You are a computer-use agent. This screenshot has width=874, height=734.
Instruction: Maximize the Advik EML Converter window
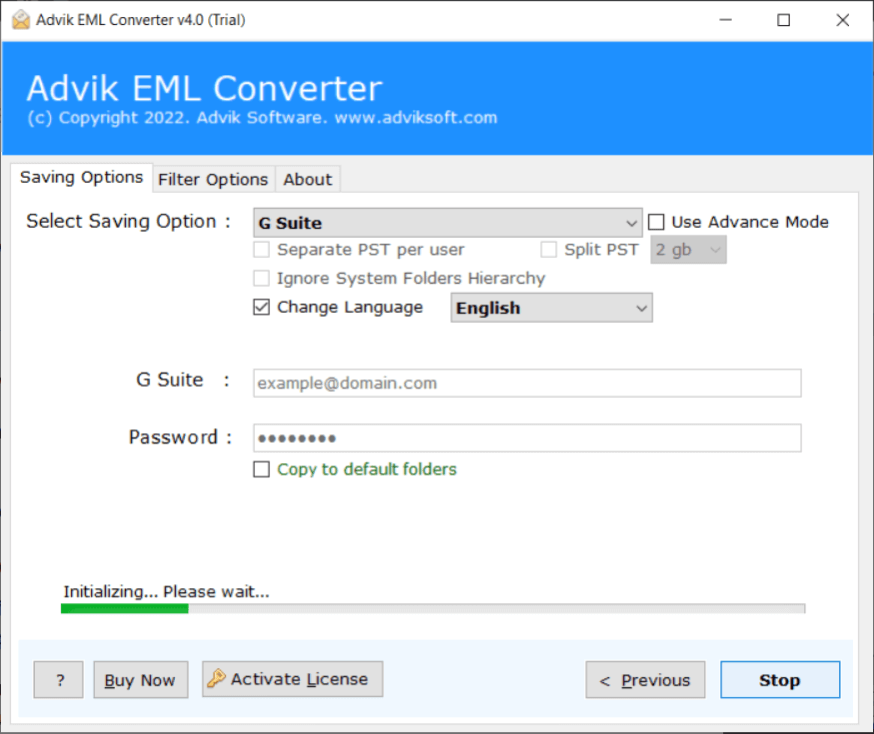click(783, 20)
